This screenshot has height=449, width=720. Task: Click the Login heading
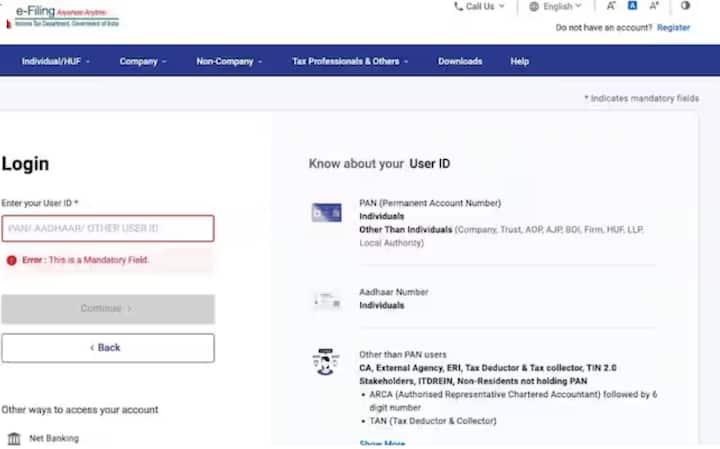[x=25, y=164]
